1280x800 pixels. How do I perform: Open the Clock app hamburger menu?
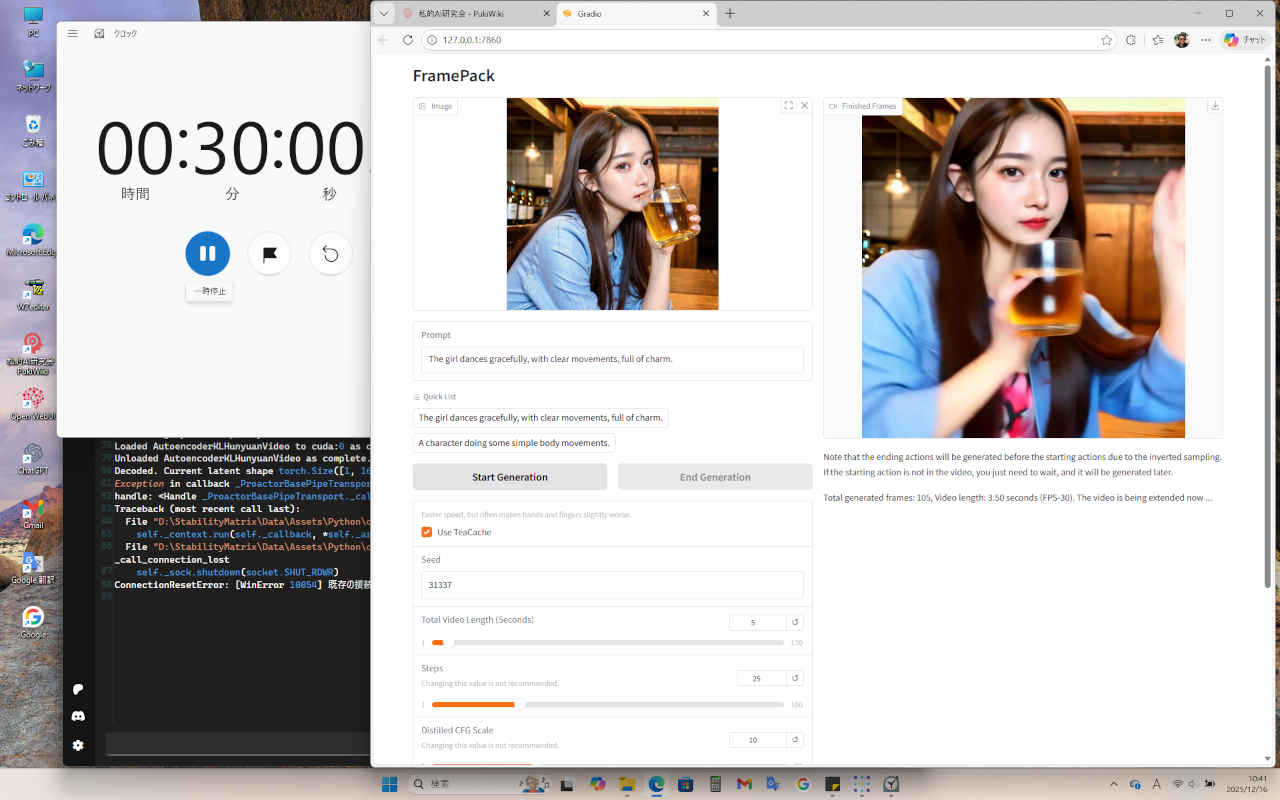click(73, 33)
